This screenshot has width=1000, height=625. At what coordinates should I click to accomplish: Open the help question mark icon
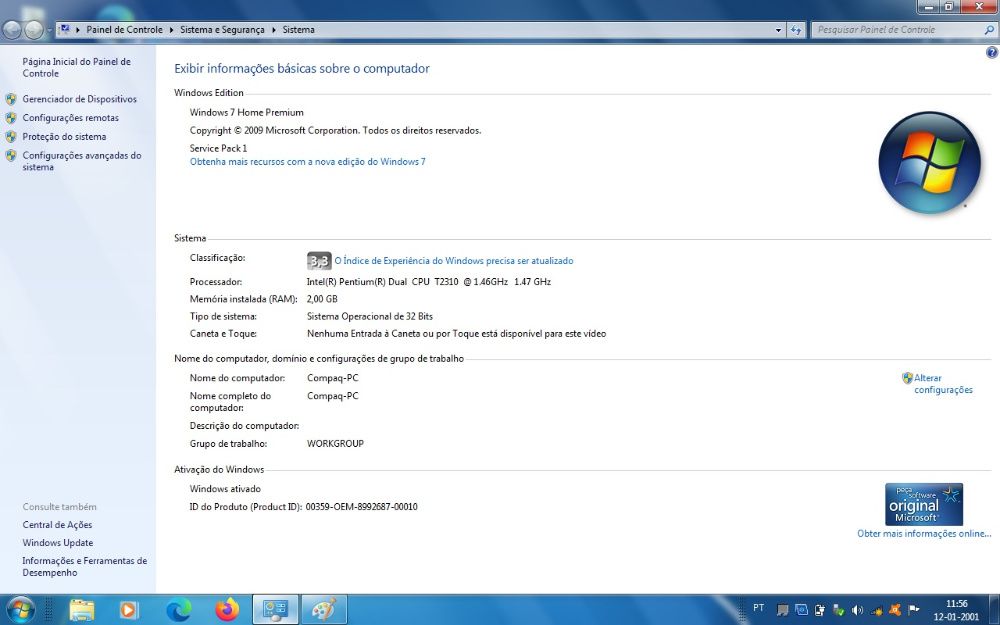coord(992,53)
